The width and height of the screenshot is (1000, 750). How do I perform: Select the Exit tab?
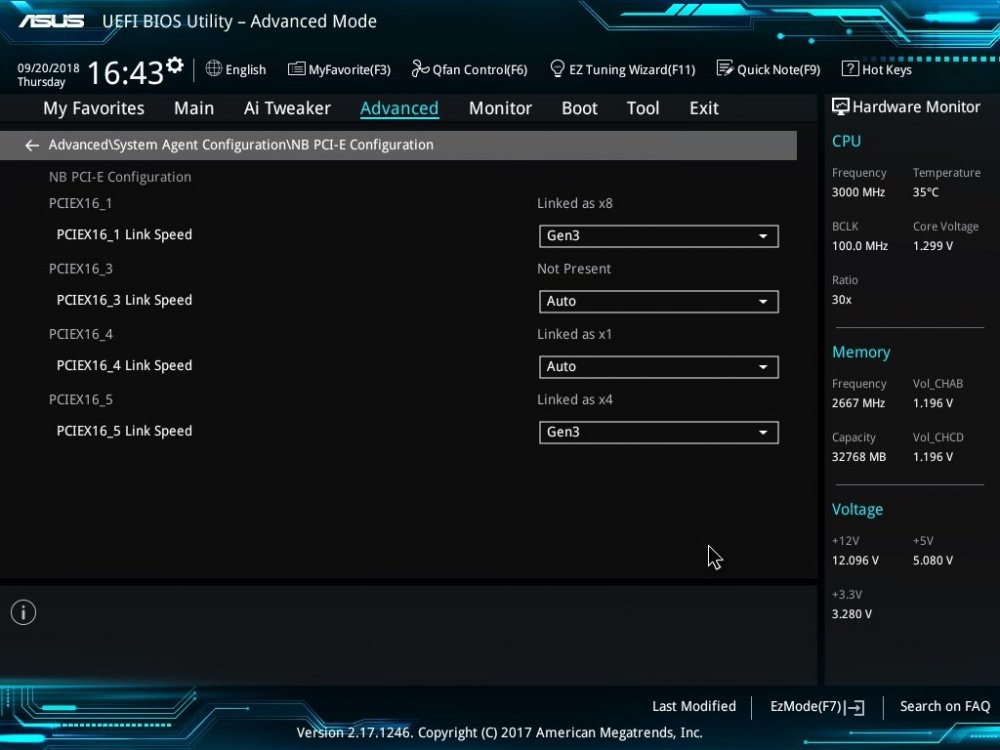click(704, 108)
